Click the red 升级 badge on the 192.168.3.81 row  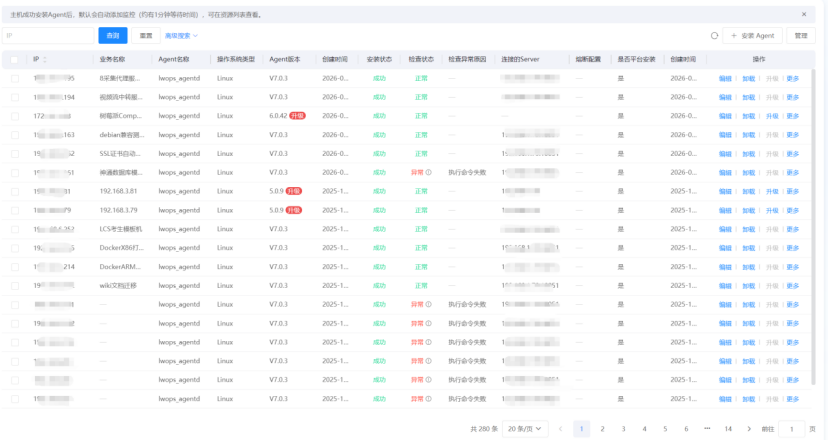tap(293, 191)
